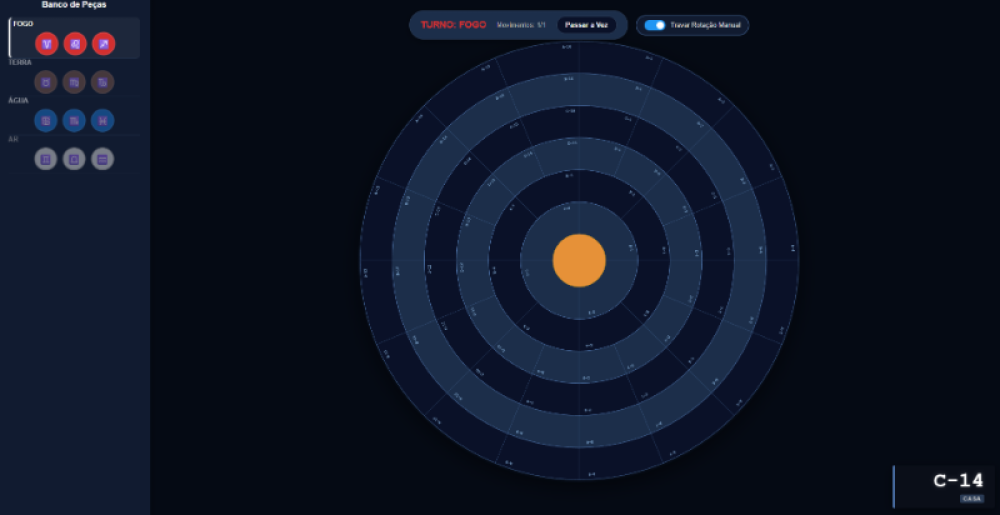The width and height of the screenshot is (1000, 515).
Task: Select the Scorpio piece in the Água group
Action: (75, 120)
